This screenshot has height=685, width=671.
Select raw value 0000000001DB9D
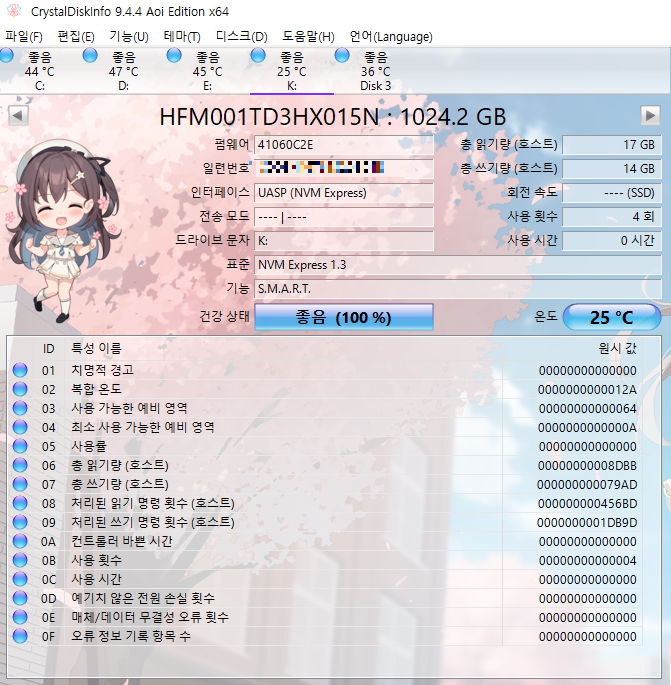587,522
